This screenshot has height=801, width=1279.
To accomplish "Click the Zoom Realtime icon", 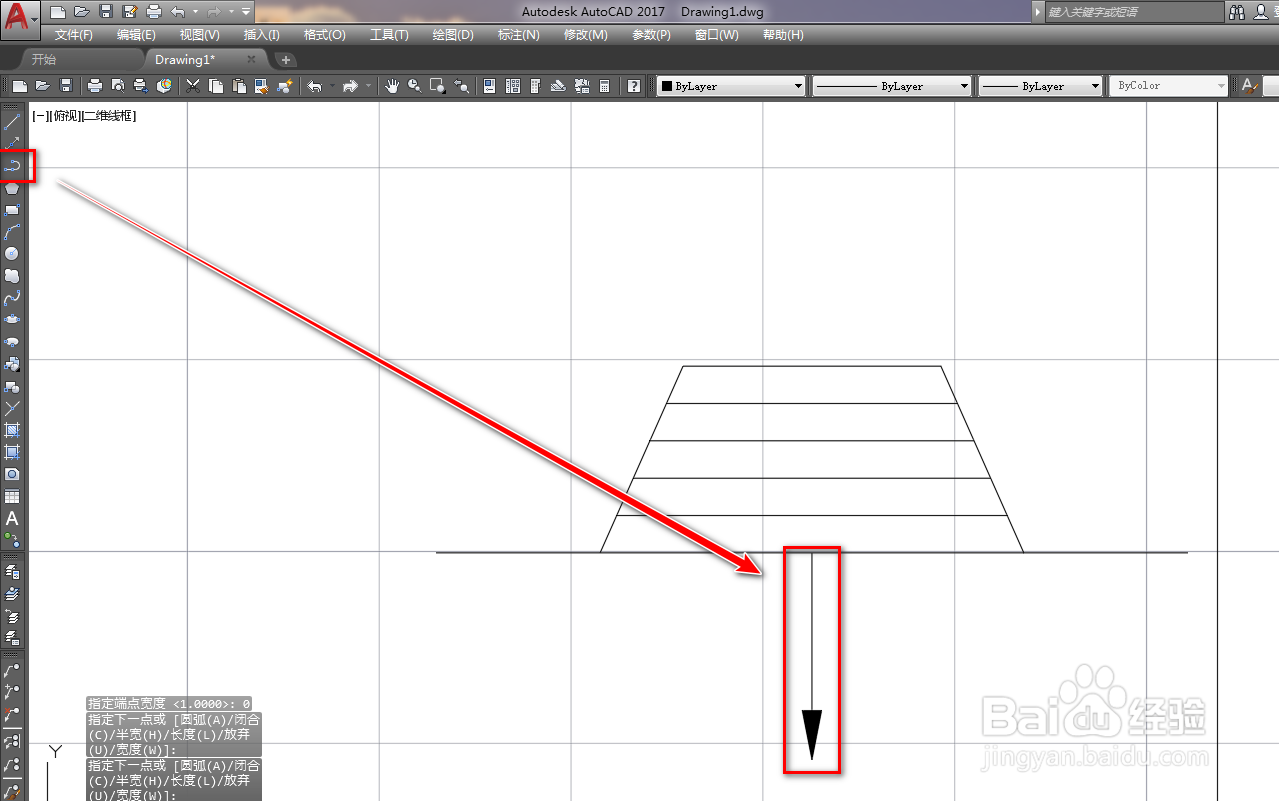I will (x=414, y=86).
